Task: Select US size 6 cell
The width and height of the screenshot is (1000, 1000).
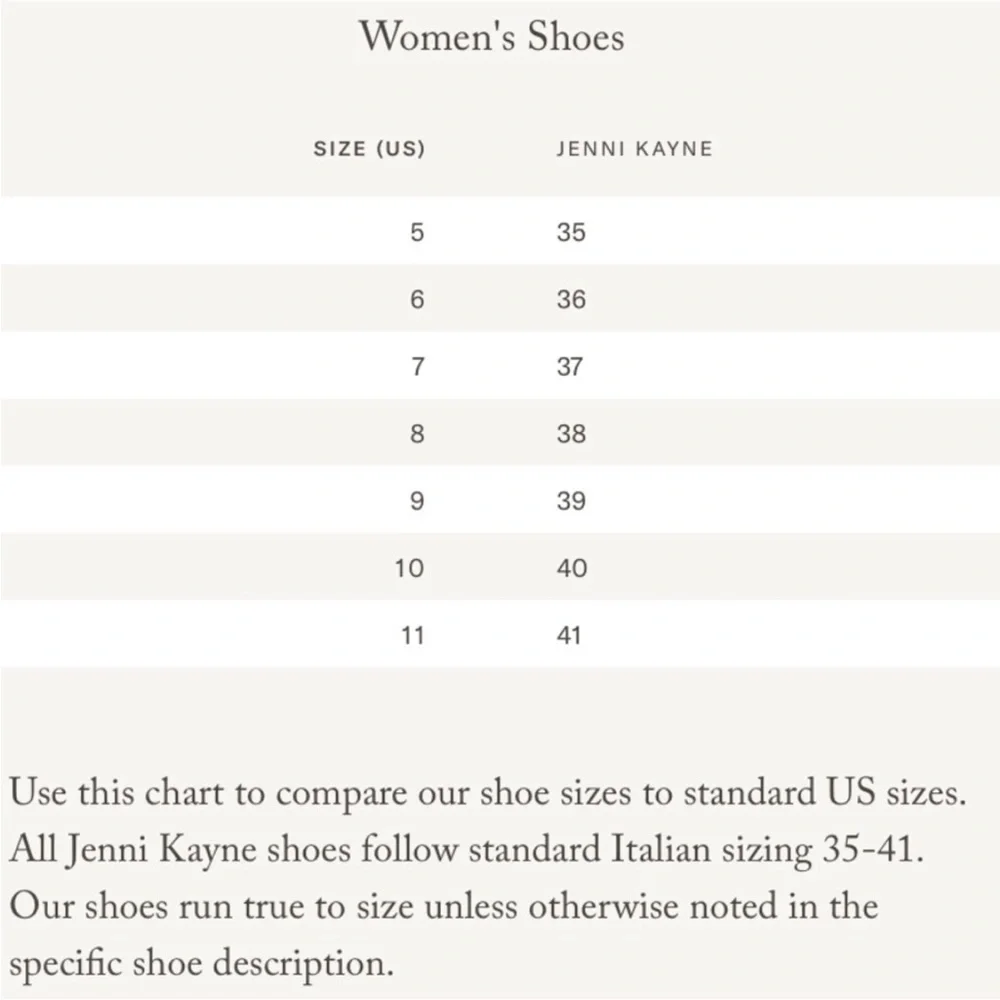Action: click(x=417, y=300)
